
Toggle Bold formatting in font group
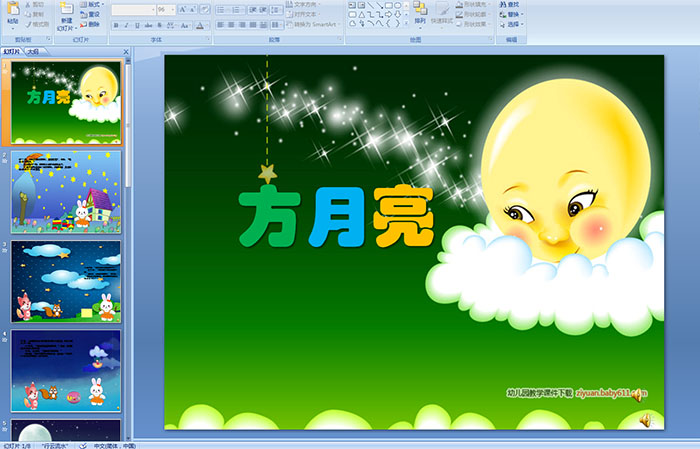[x=116, y=25]
